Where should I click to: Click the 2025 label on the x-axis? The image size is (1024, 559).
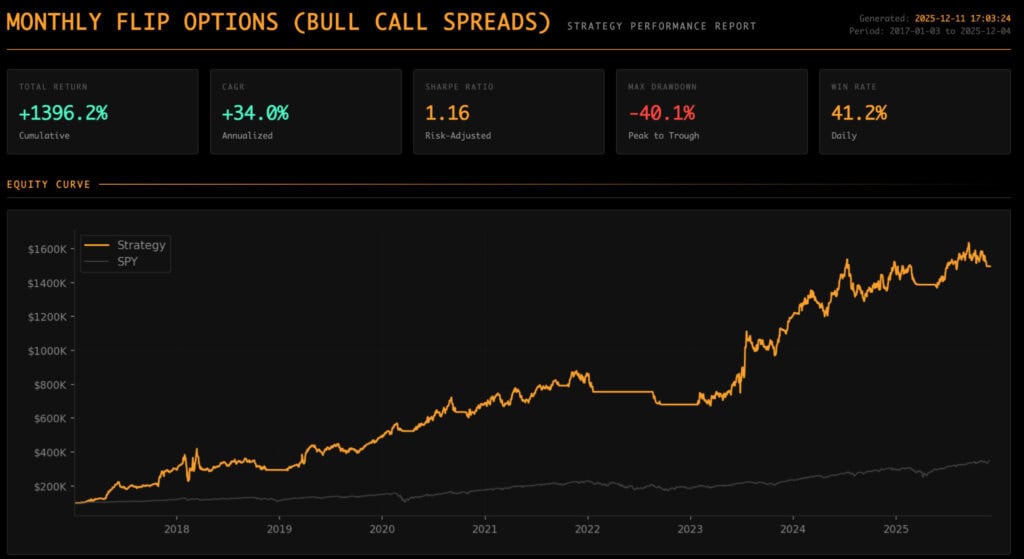click(895, 528)
